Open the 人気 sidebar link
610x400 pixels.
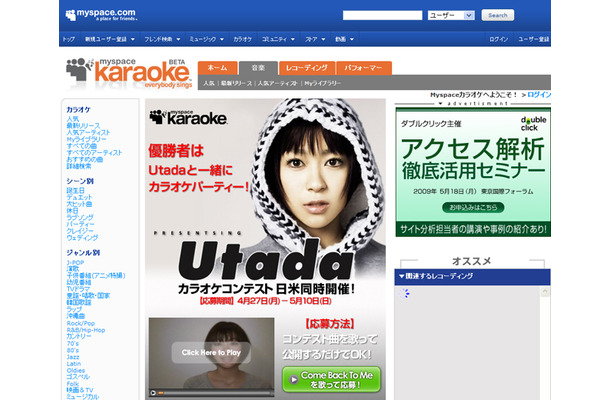point(73,119)
